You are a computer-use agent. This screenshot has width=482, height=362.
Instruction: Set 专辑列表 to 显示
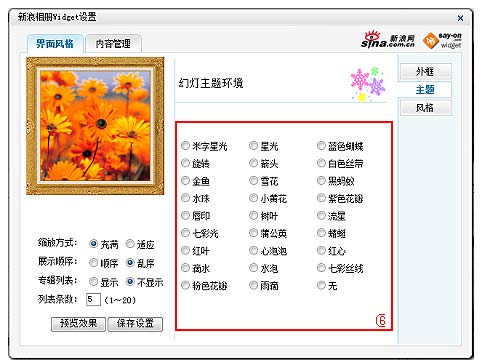(x=93, y=282)
